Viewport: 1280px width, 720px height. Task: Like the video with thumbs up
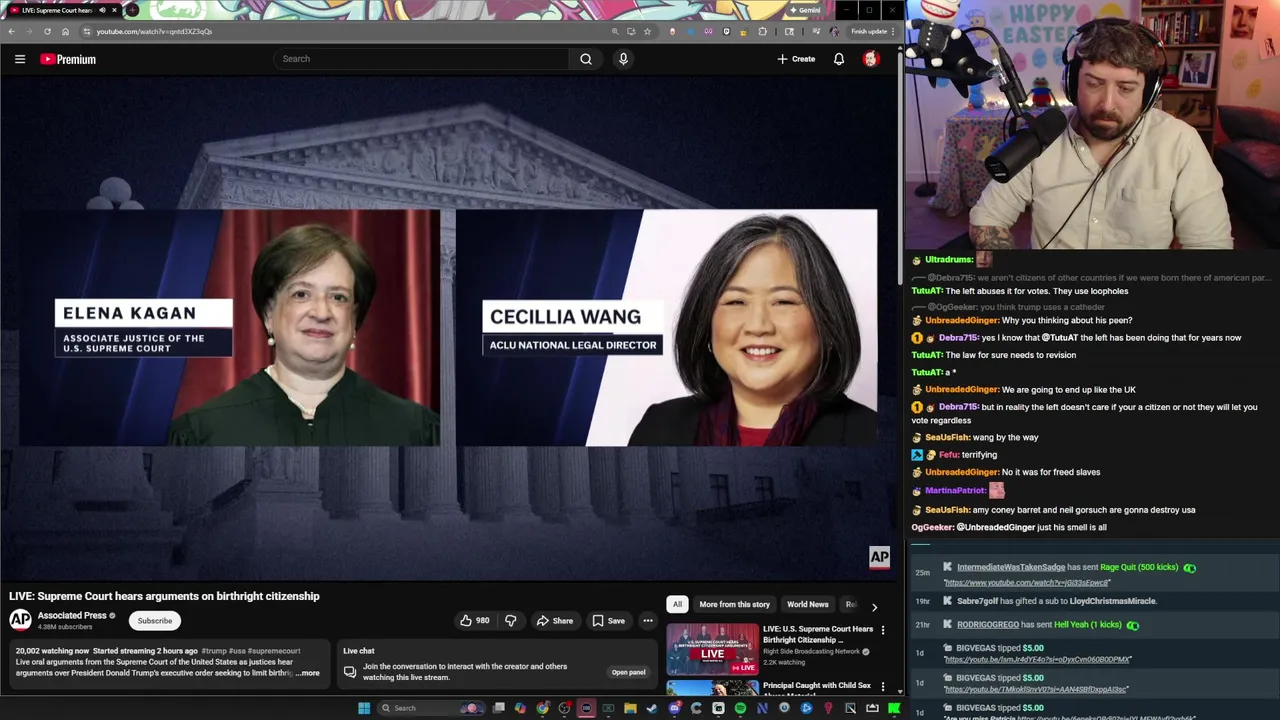(474, 621)
